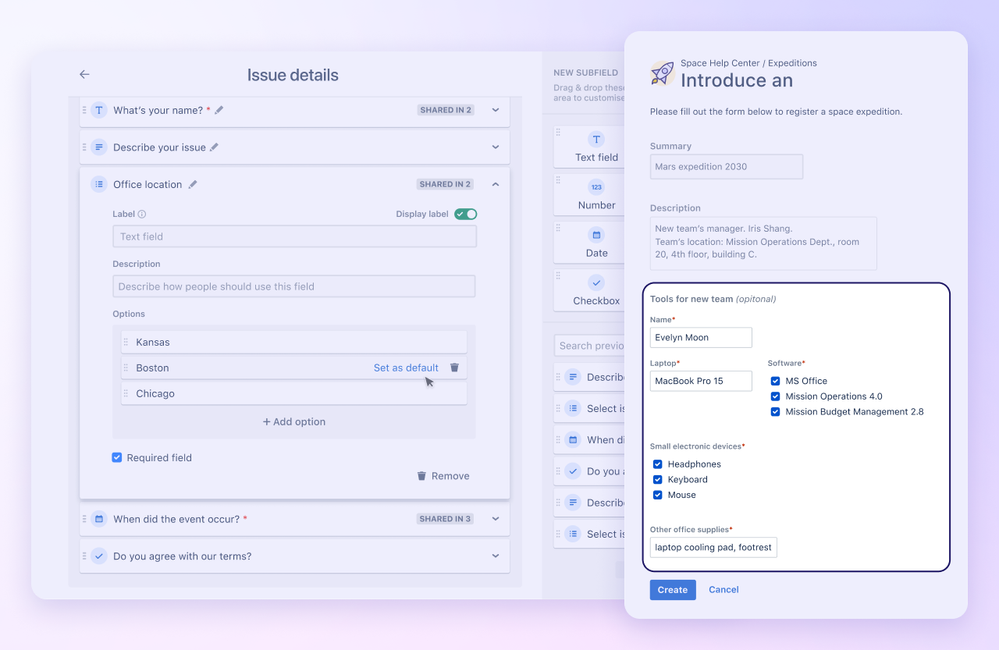Open the Space Help Center breadcrumb
The width and height of the screenshot is (999, 650).
(720, 63)
